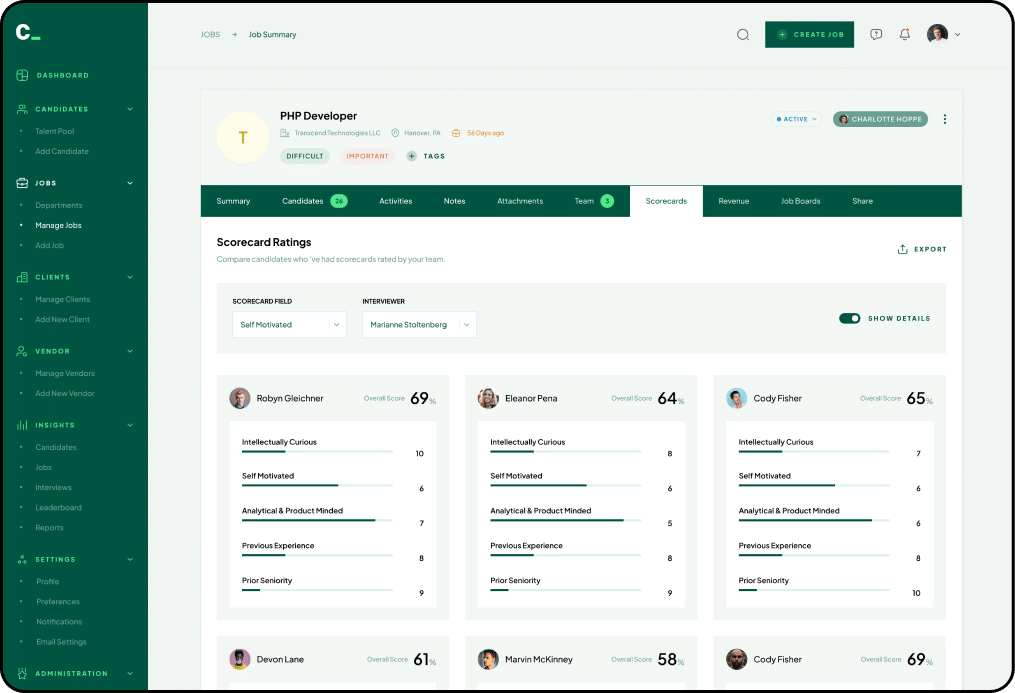The image size is (1015, 693).
Task: Open Manage Clients in sidebar
Action: (x=62, y=300)
